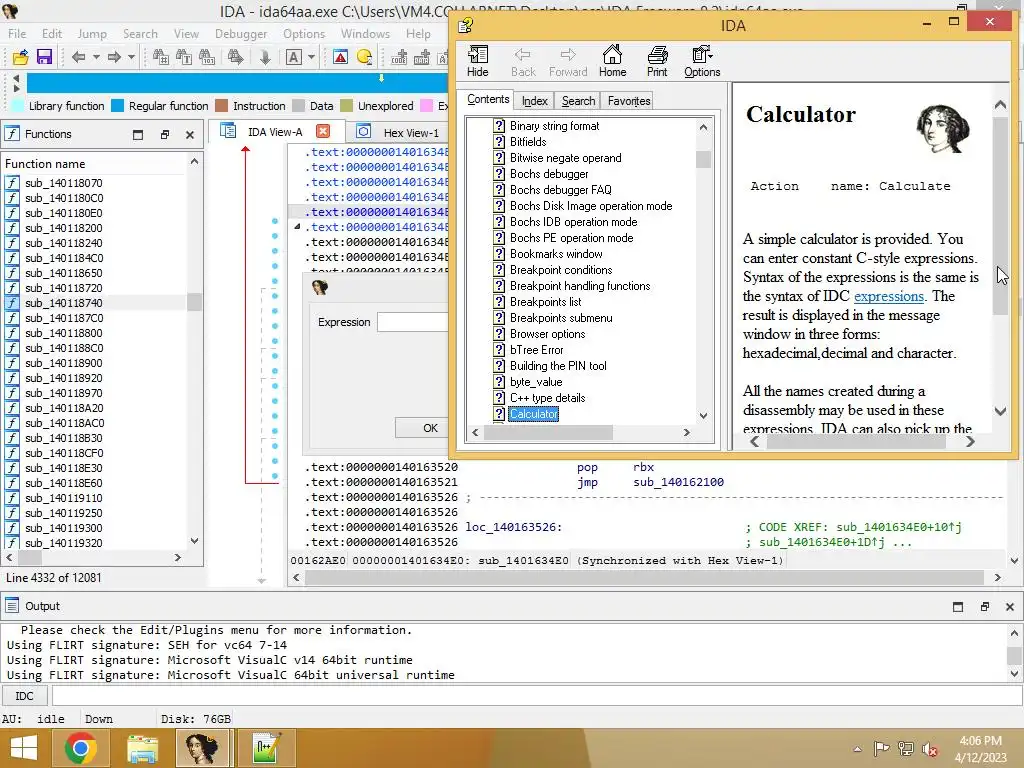Image resolution: width=1024 pixels, height=768 pixels.
Task: Click the boxed letter A toolbar icon
Action: [294, 57]
